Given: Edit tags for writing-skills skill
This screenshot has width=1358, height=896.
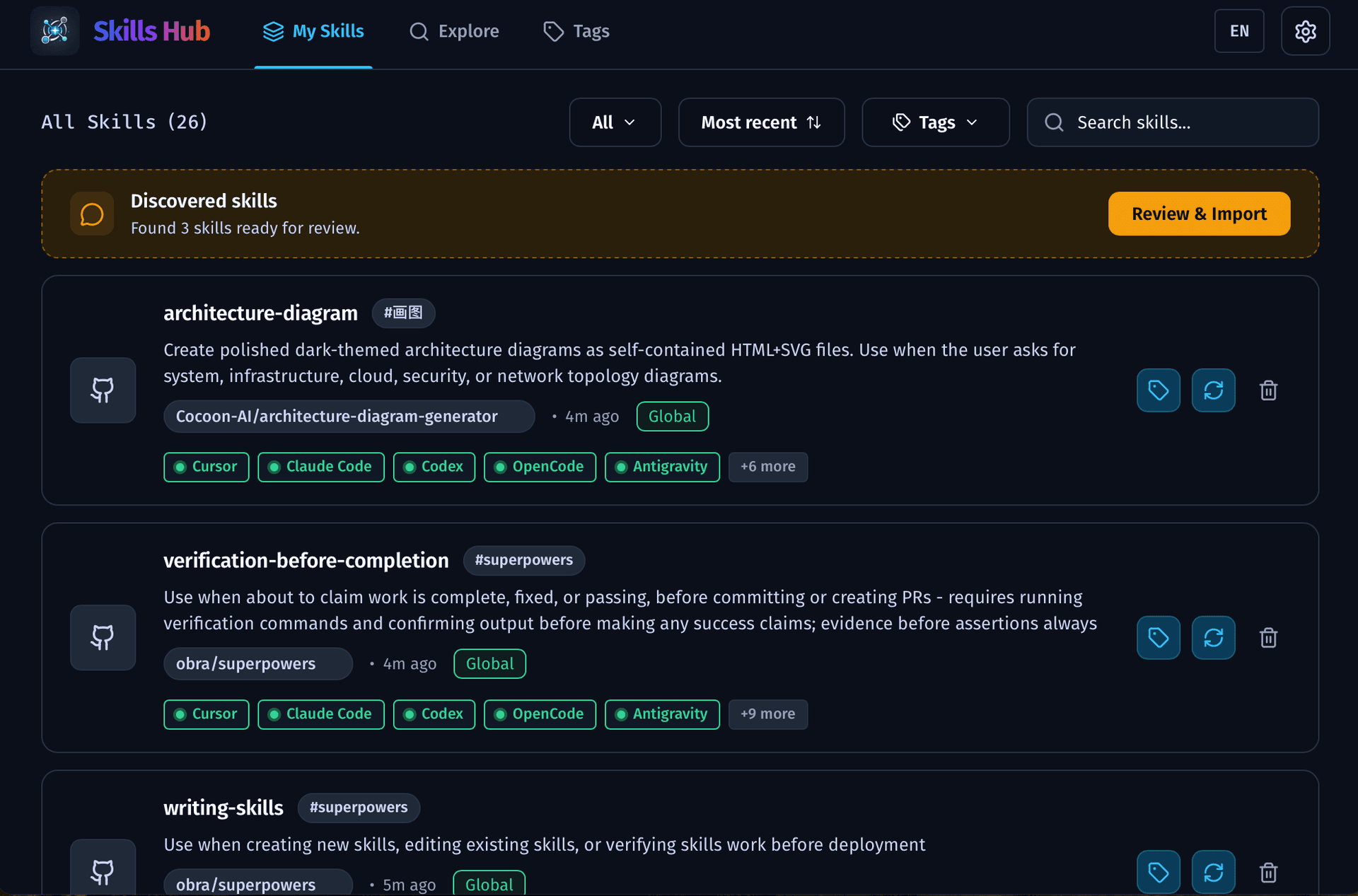Looking at the screenshot, I should click(1159, 872).
